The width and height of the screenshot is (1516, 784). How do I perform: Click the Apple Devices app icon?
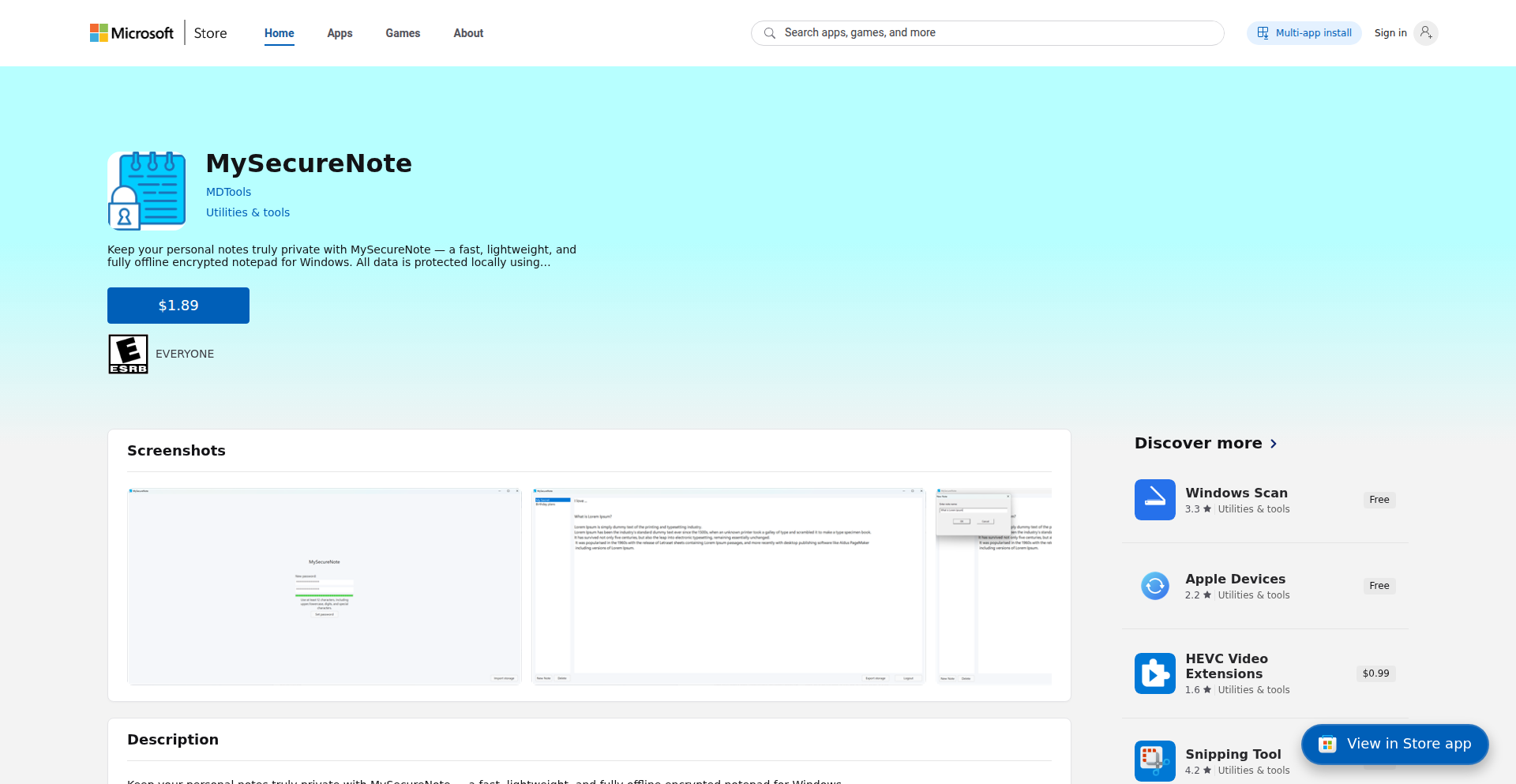(x=1155, y=586)
